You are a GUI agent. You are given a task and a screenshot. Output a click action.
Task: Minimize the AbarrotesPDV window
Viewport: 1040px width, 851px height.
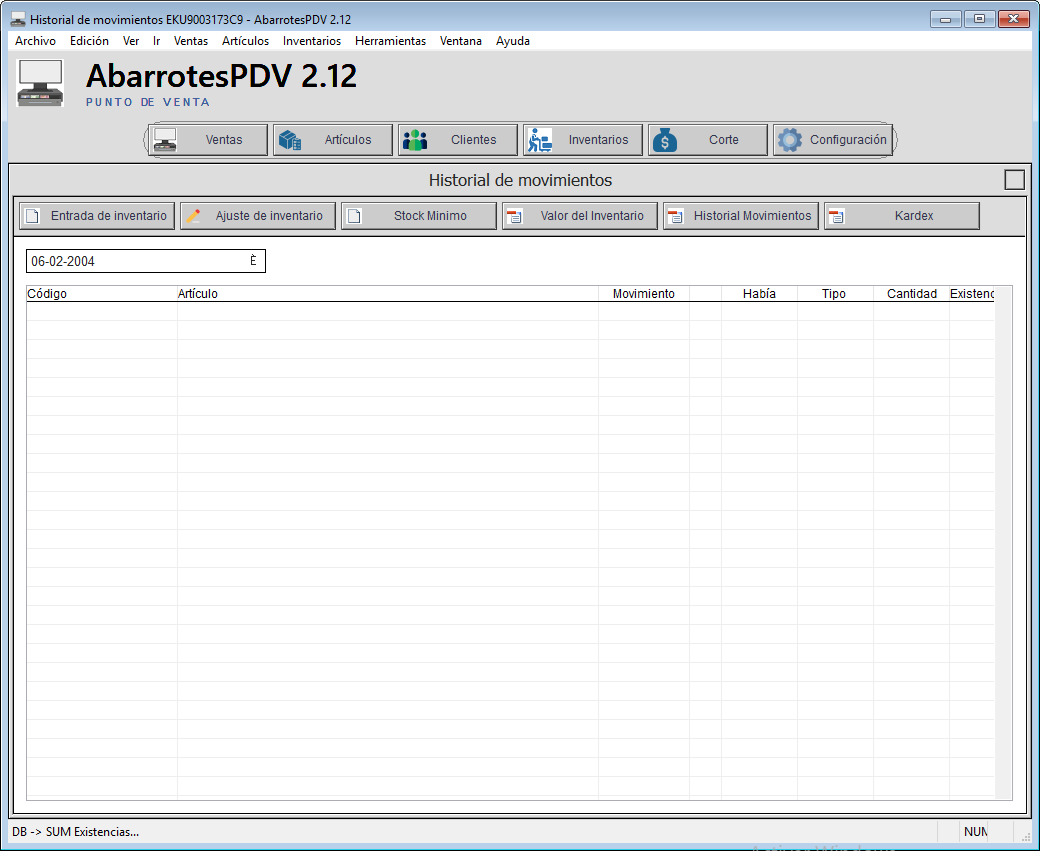point(946,19)
